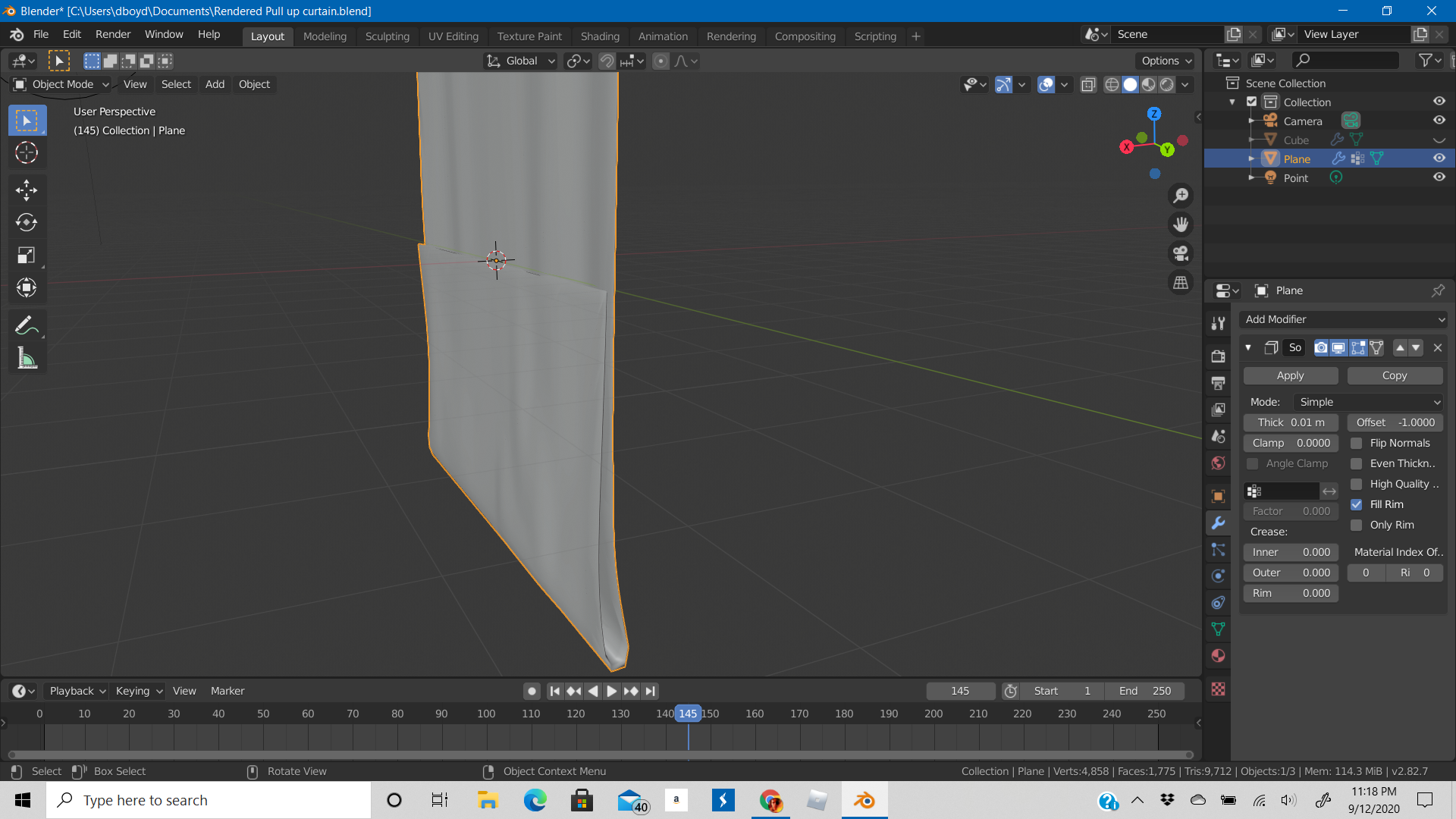Image resolution: width=1456 pixels, height=819 pixels.
Task: Choose the Measure ruler tool
Action: pyautogui.click(x=27, y=359)
